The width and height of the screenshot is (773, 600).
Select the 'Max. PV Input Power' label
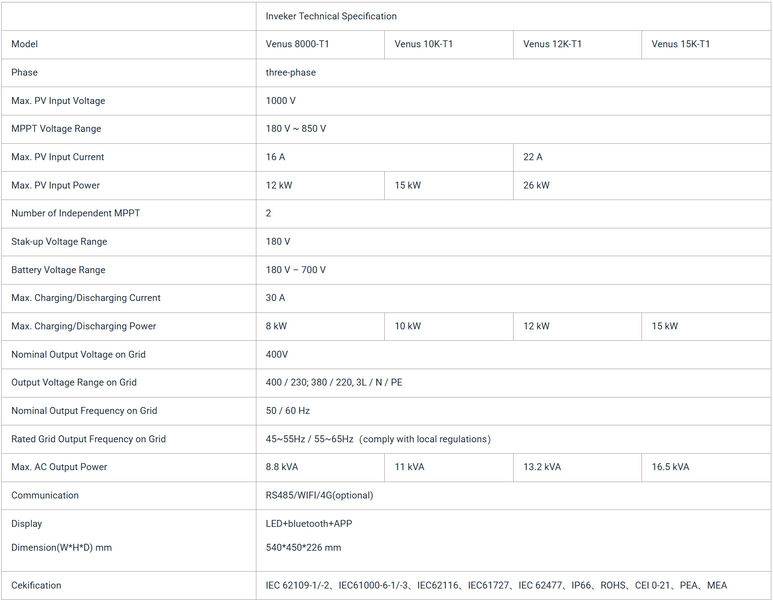click(x=55, y=185)
